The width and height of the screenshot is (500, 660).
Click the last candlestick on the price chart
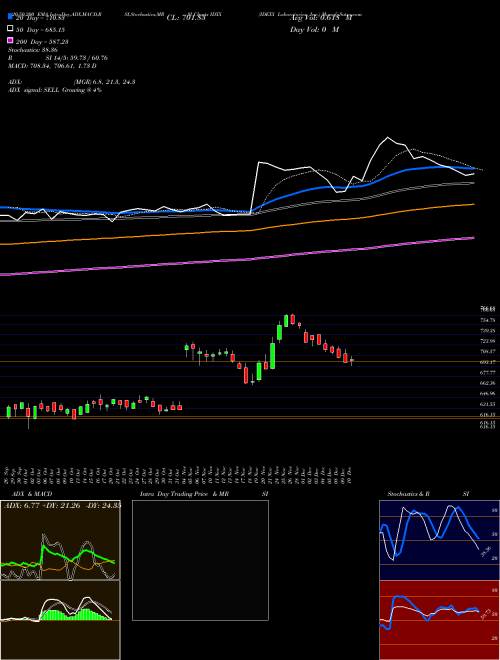pyautogui.click(x=352, y=360)
